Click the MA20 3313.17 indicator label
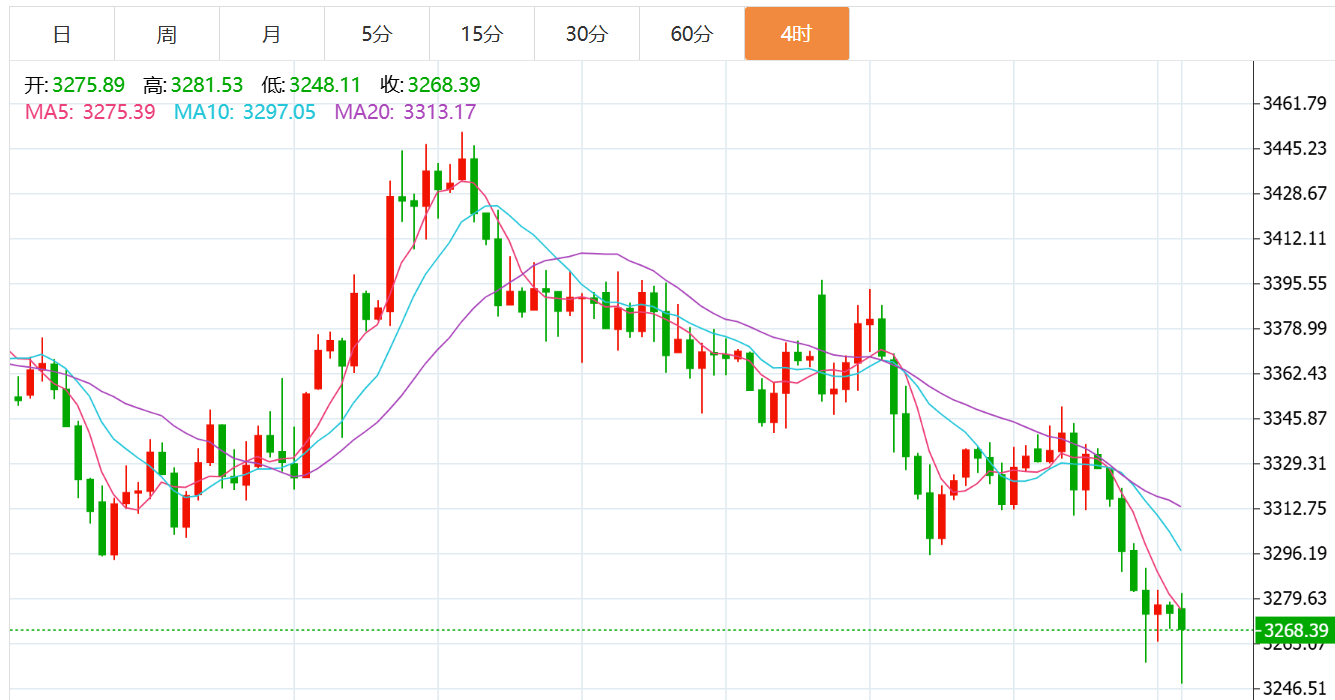1335x700 pixels. tap(405, 112)
